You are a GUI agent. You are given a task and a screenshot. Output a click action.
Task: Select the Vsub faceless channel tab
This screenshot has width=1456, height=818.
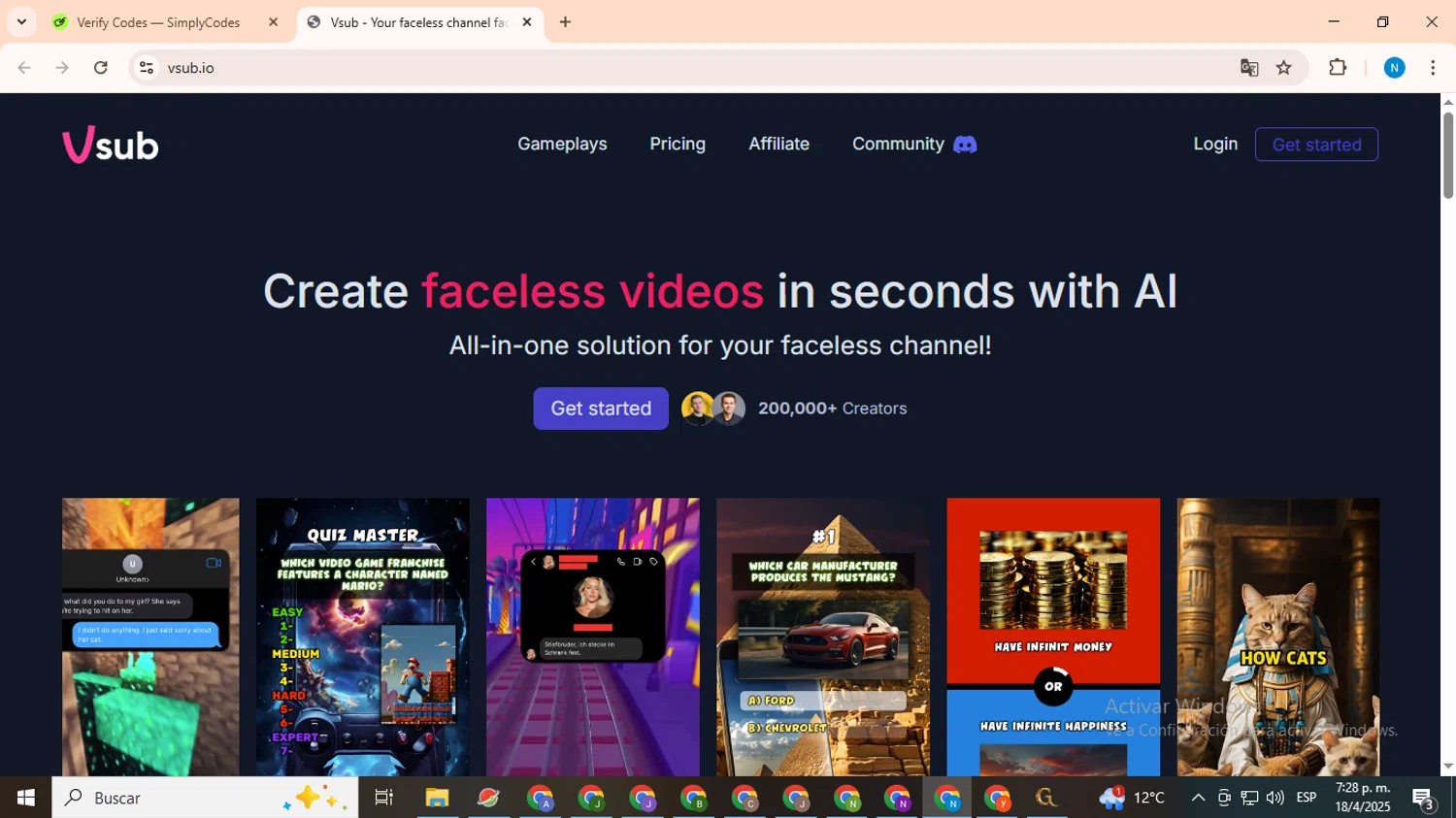coord(419,22)
